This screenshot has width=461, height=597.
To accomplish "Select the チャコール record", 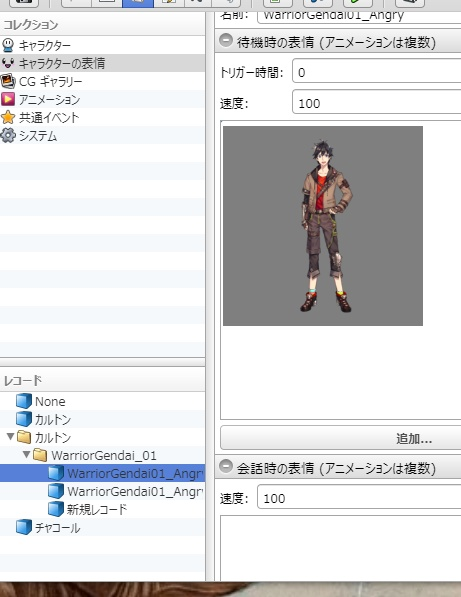I will click(102, 528).
